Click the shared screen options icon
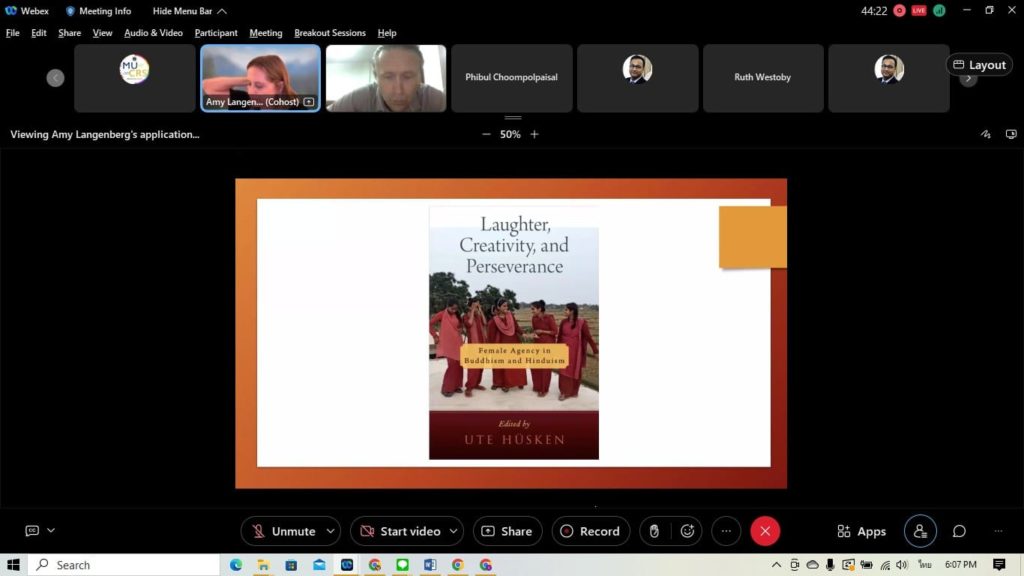1024x576 pixels. pyautogui.click(x=1011, y=135)
